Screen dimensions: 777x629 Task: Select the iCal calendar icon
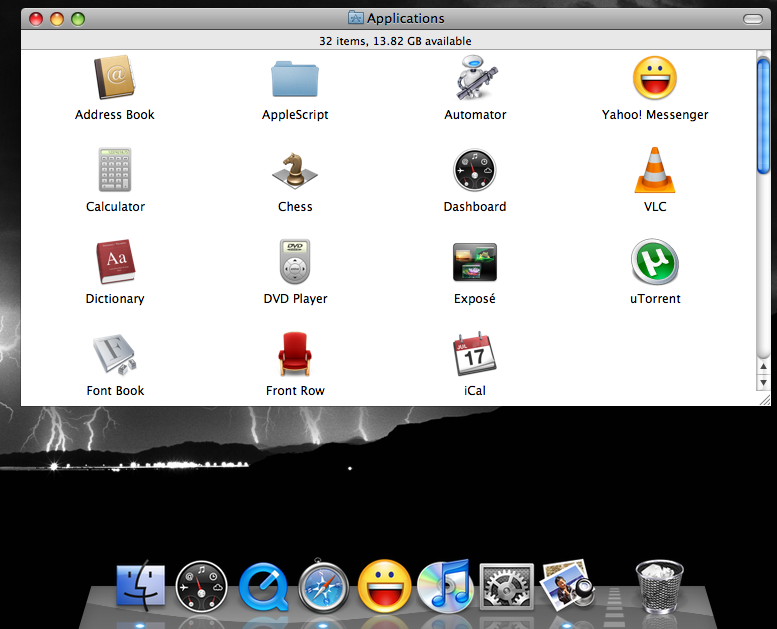pyautogui.click(x=475, y=354)
